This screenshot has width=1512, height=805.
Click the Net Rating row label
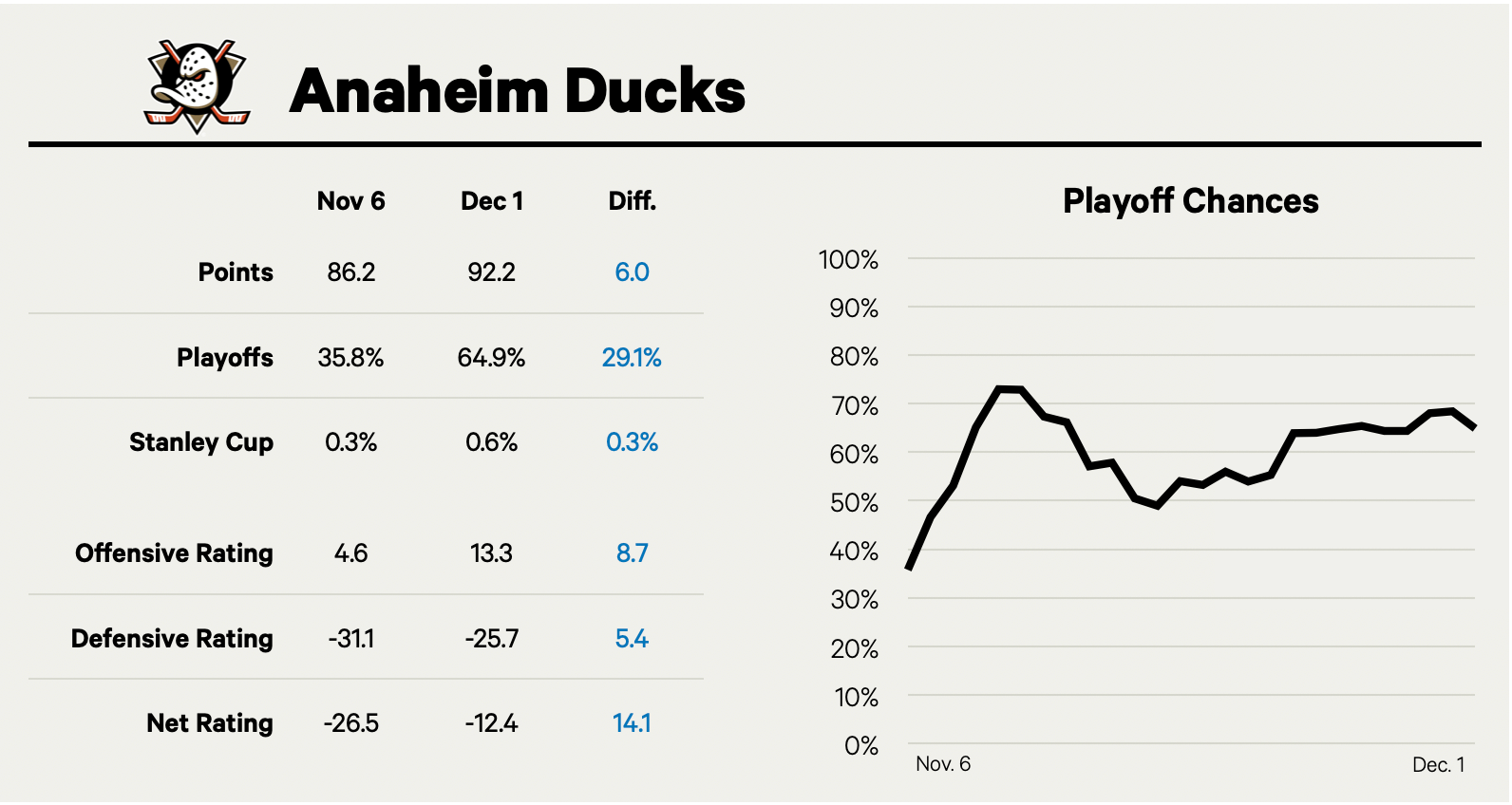[210, 723]
